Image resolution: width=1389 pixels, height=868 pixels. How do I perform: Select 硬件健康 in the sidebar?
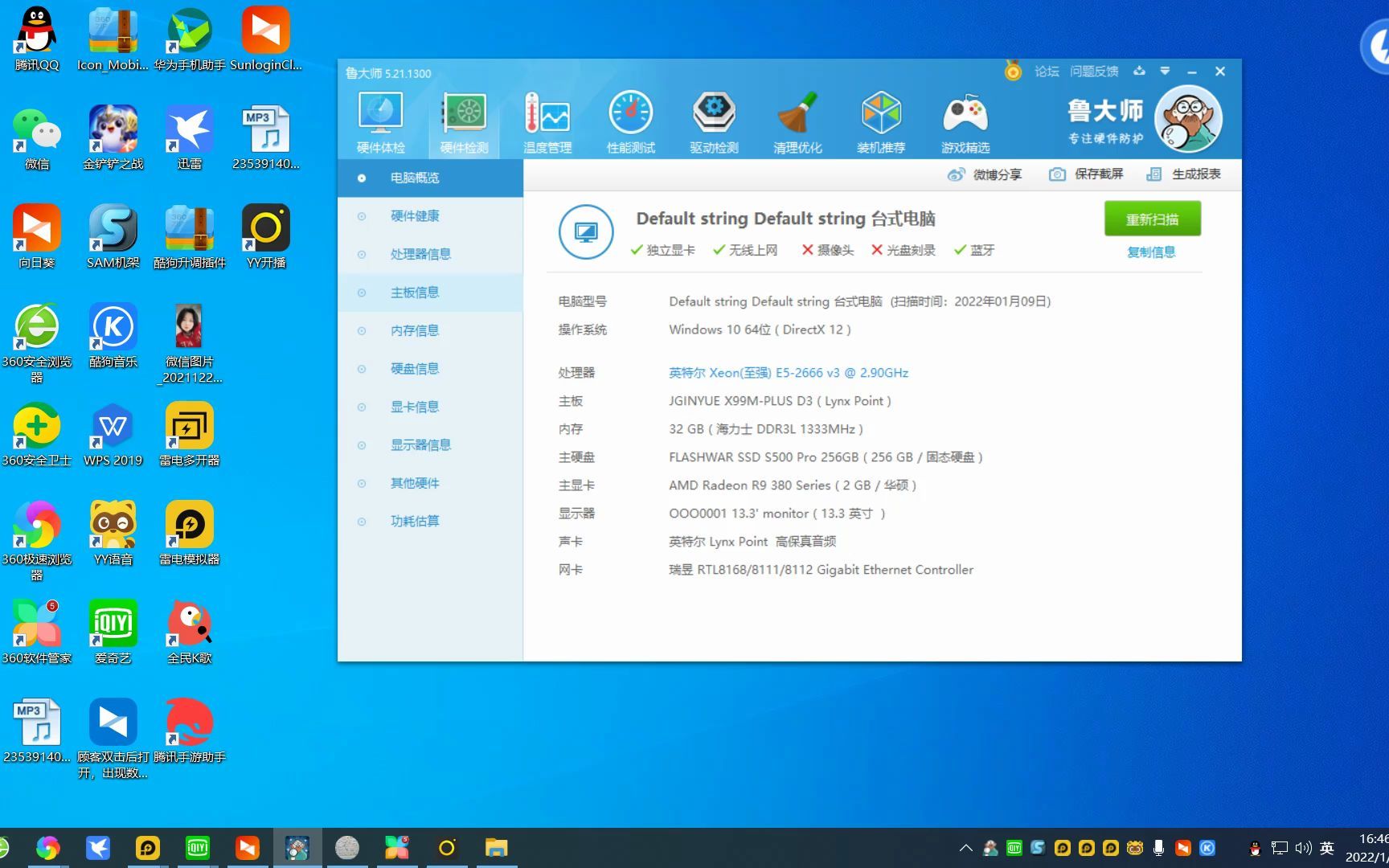(431, 215)
